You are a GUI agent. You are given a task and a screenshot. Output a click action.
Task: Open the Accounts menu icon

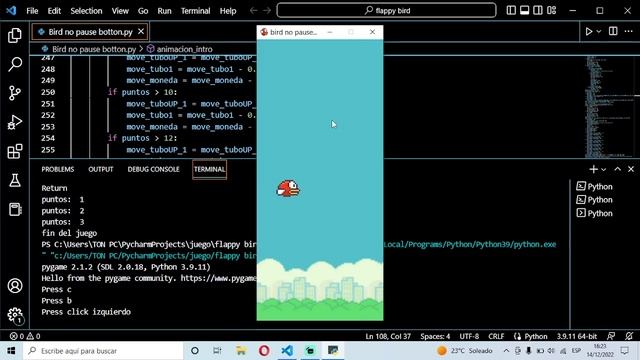(15, 286)
